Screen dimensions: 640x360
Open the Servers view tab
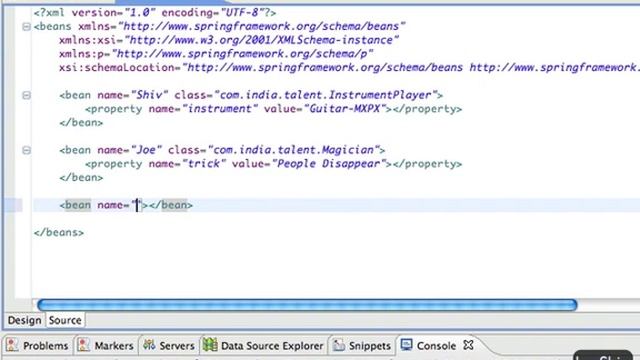[169, 346]
